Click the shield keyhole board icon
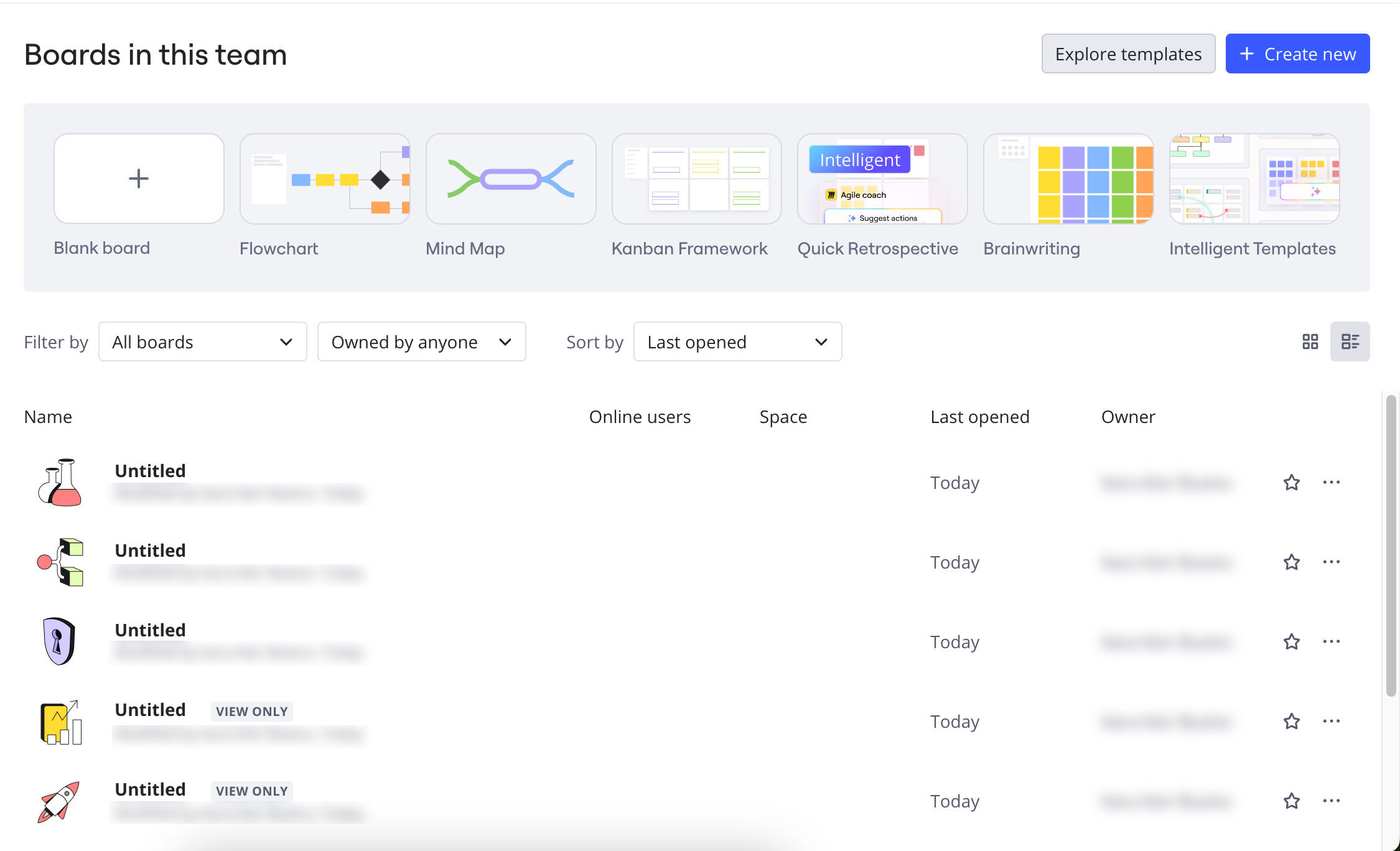 pyautogui.click(x=60, y=641)
